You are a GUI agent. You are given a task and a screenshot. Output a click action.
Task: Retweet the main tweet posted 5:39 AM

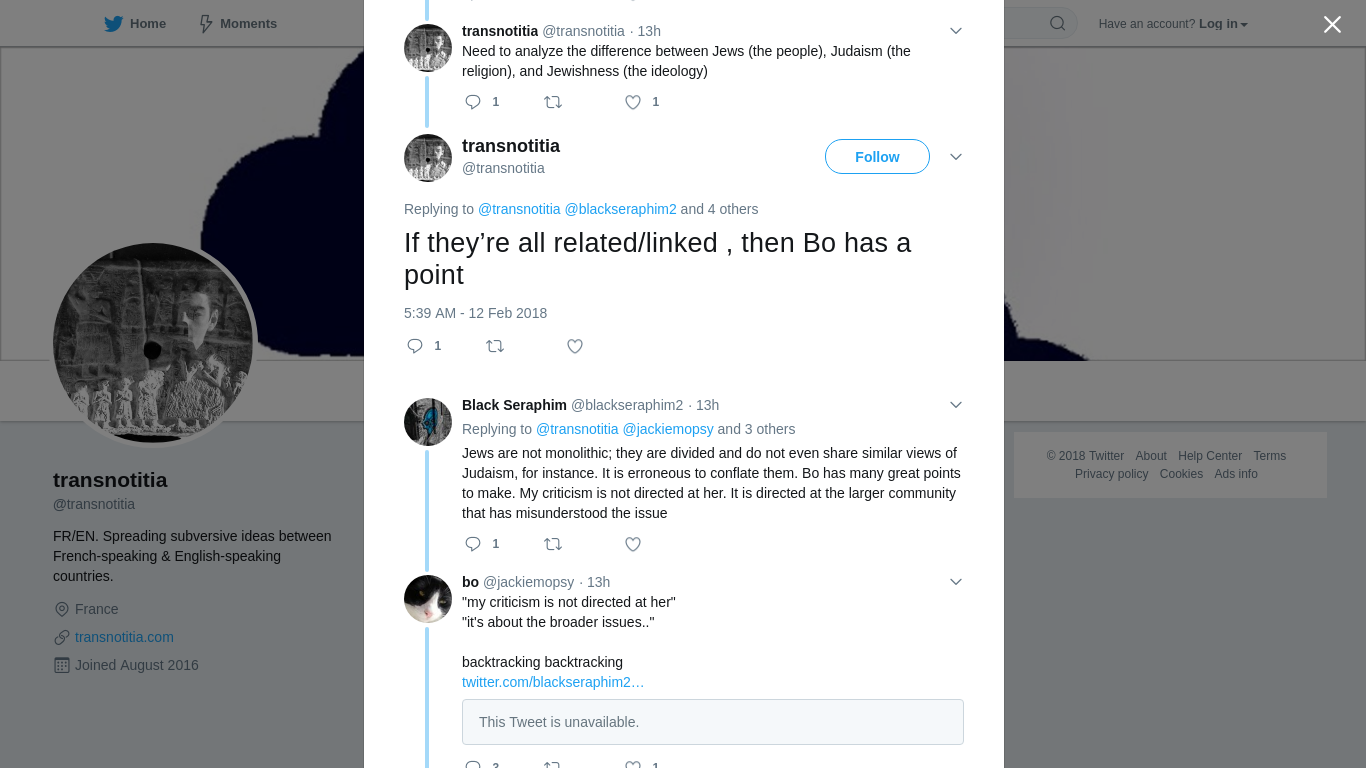[495, 346]
